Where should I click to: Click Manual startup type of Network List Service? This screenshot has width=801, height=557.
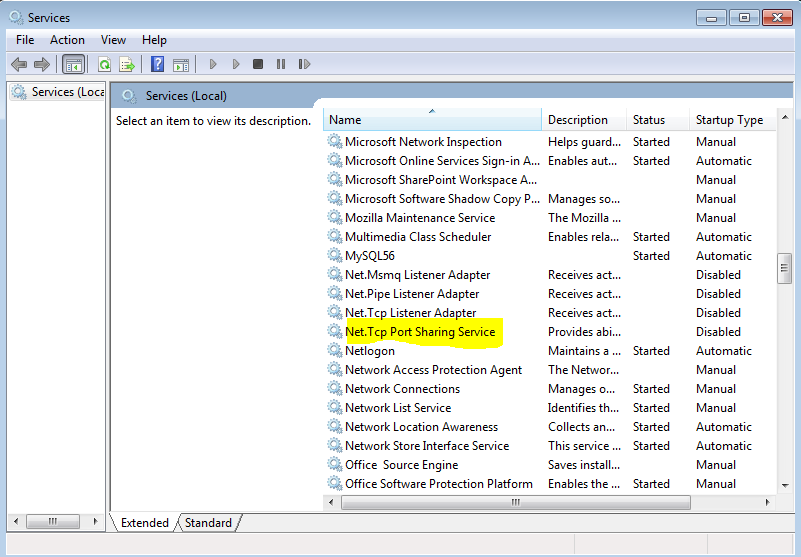pyautogui.click(x=716, y=408)
